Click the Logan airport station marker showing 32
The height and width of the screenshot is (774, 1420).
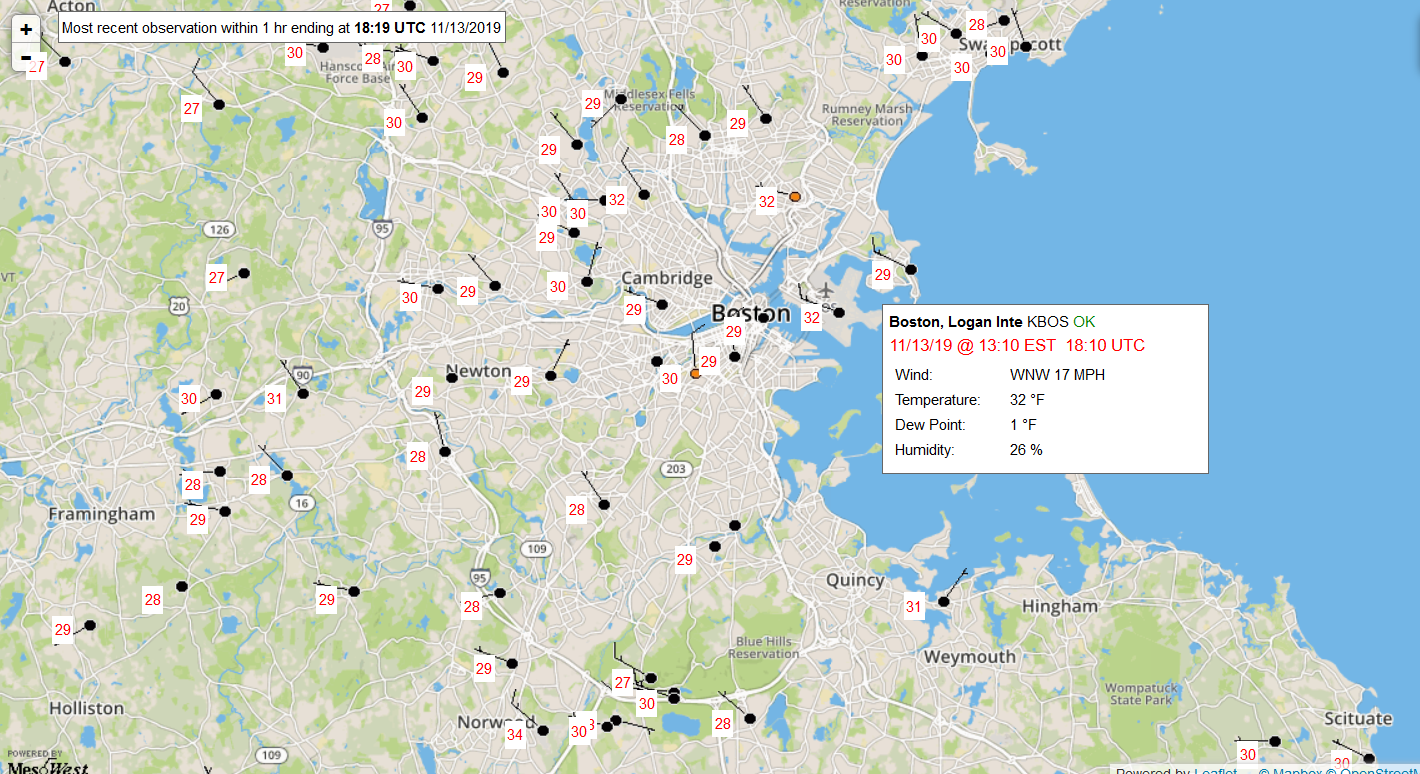point(839,313)
